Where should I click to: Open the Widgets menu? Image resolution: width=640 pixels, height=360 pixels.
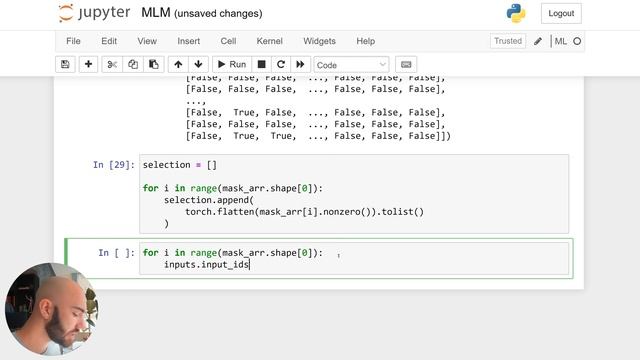coord(319,41)
